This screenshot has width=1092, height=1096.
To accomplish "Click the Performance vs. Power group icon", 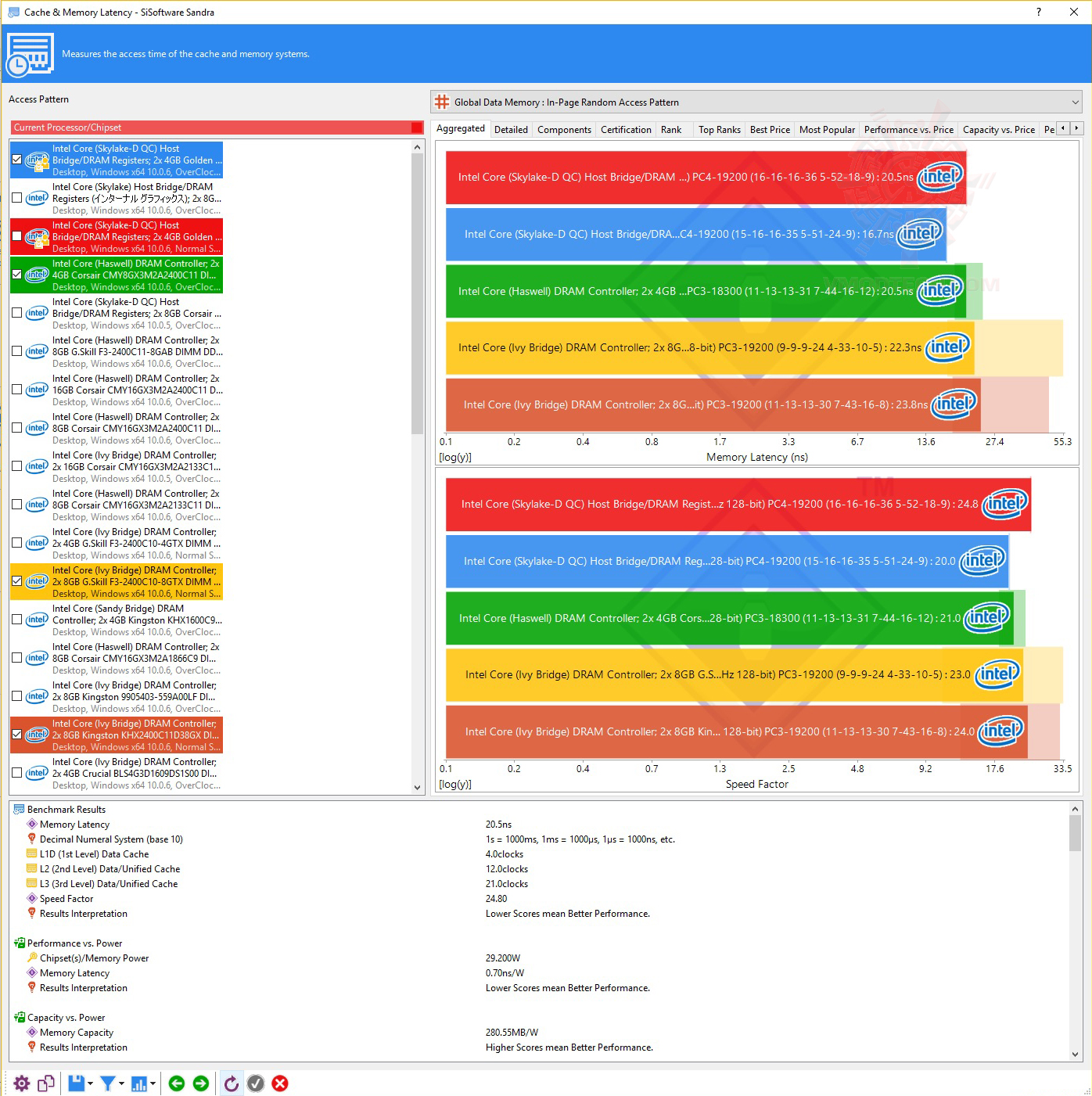I will tap(19, 943).
